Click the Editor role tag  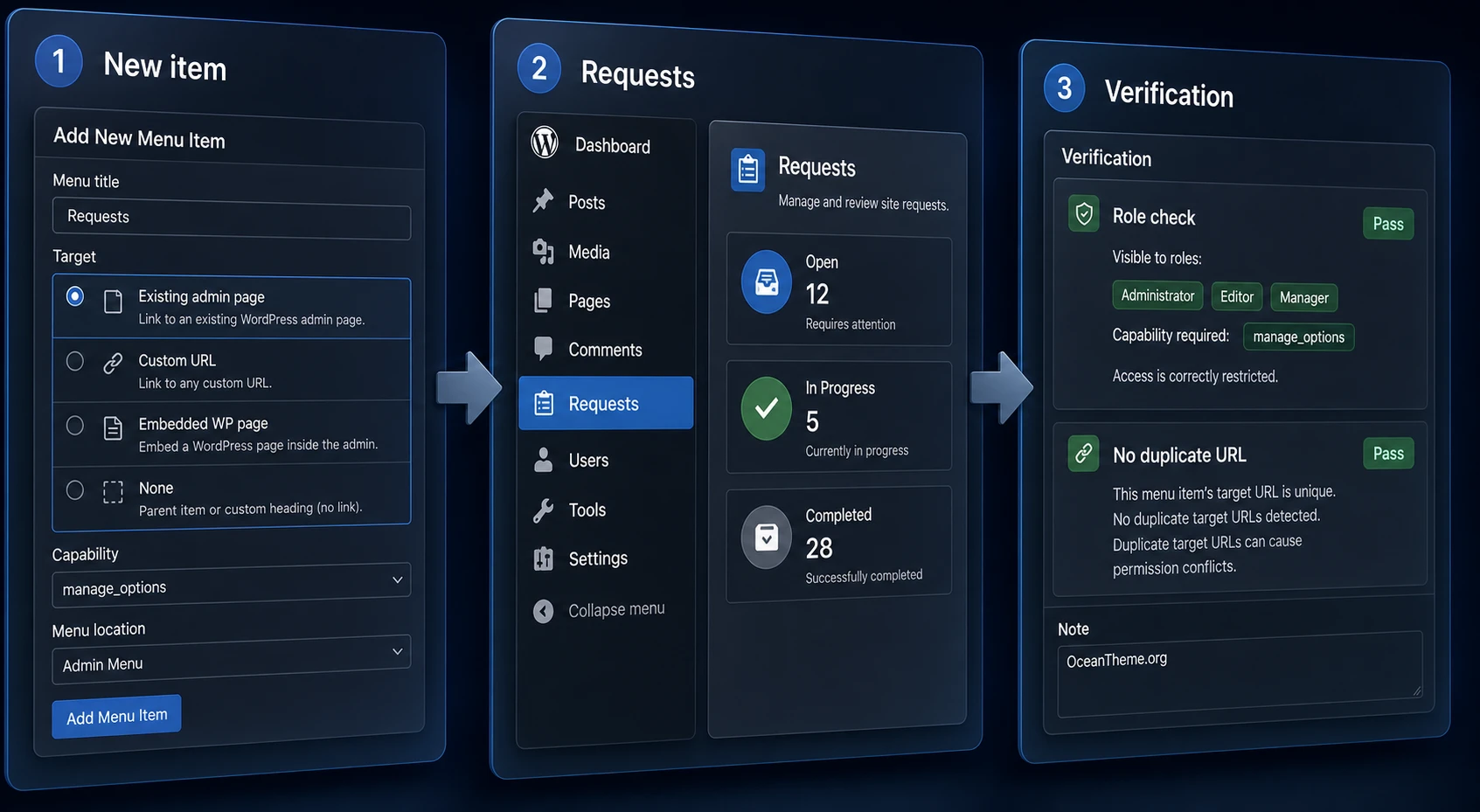[1237, 296]
